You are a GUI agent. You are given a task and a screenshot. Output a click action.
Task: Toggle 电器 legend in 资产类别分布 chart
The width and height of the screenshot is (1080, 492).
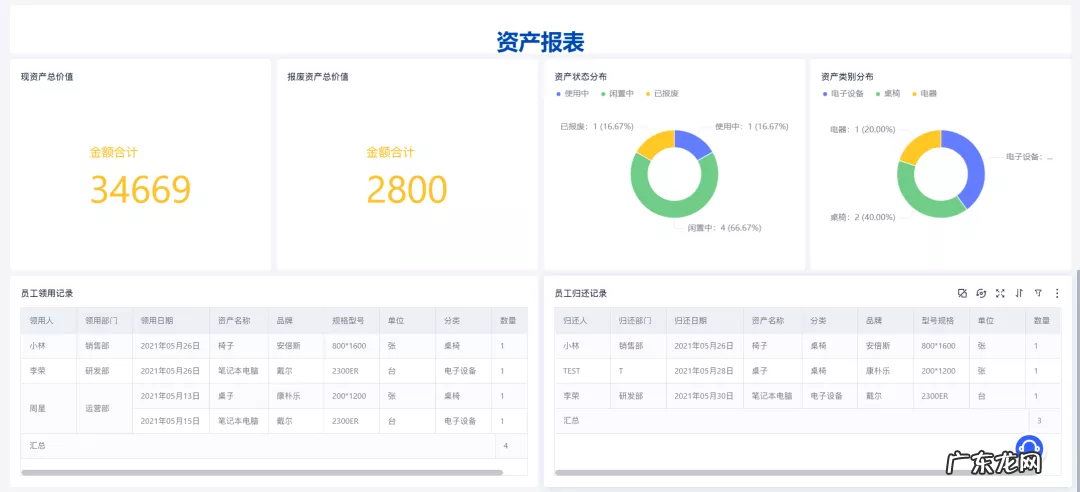tap(924, 94)
